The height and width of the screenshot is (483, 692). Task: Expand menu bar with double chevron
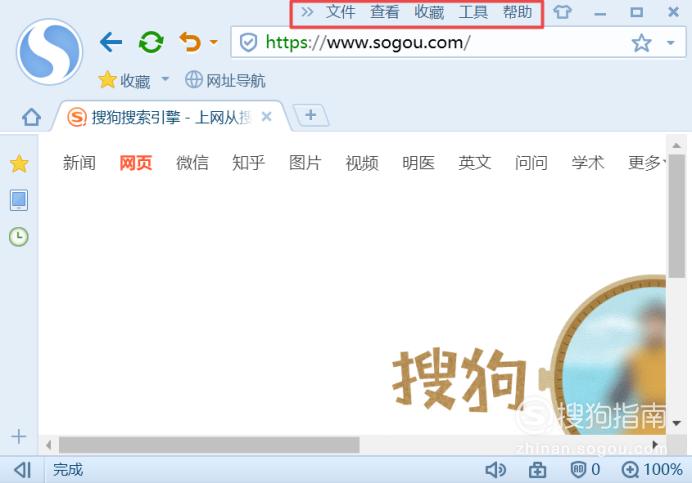(307, 12)
